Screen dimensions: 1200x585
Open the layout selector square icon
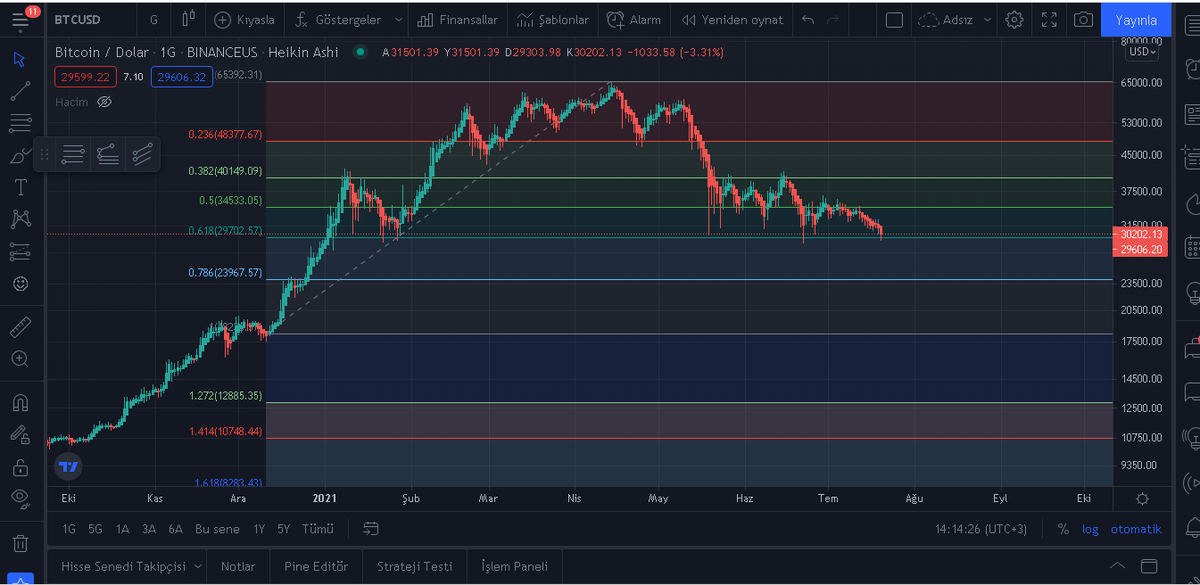(894, 19)
